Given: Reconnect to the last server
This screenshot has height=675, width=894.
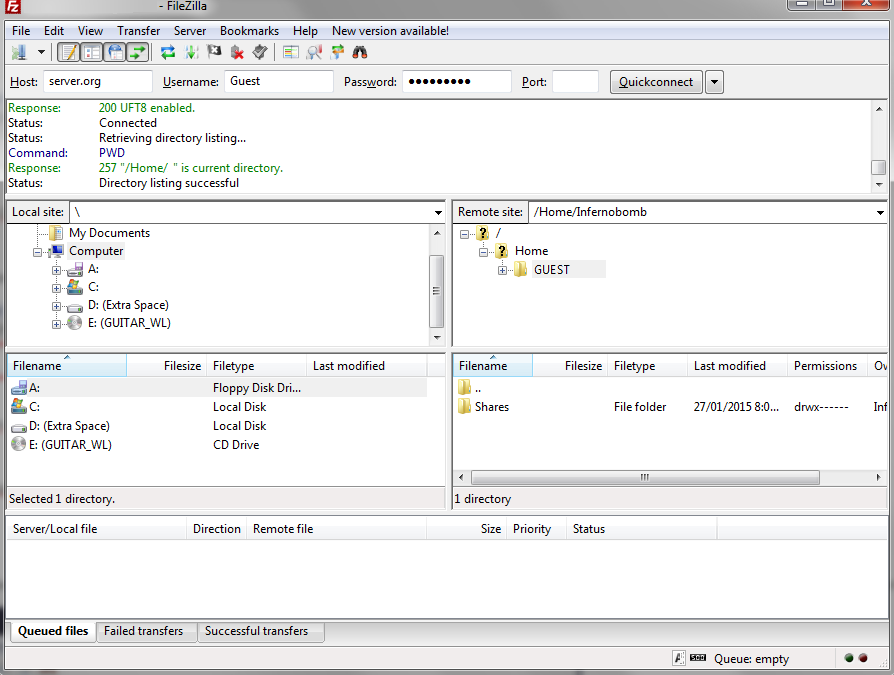Looking at the screenshot, I should pyautogui.click(x=259, y=52).
